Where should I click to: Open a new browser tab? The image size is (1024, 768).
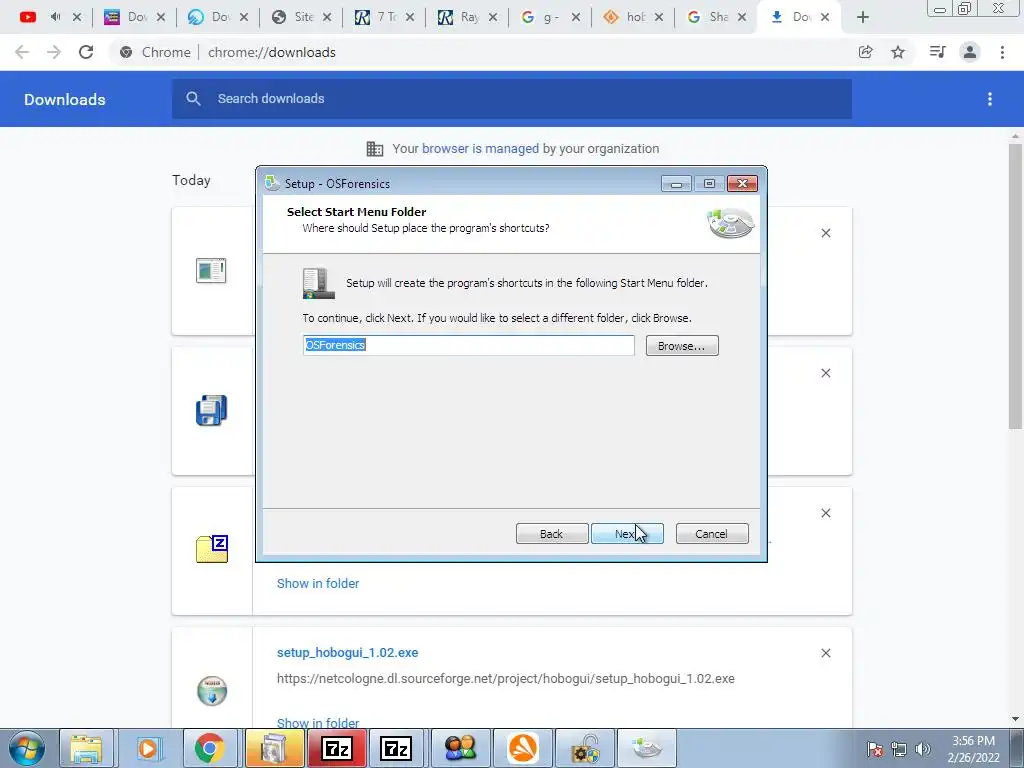863,18
